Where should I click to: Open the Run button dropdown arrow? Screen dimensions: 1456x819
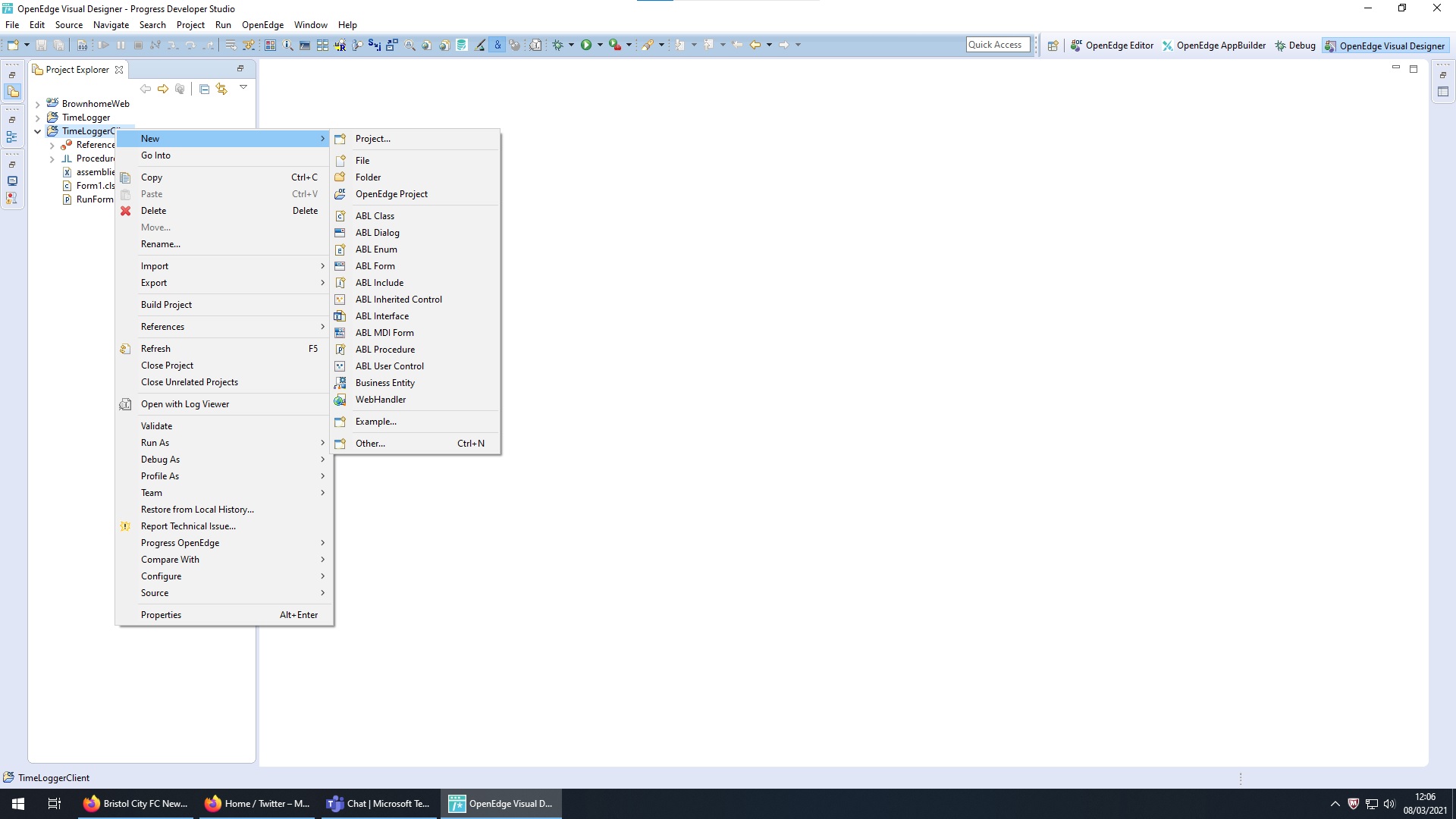[x=601, y=45]
